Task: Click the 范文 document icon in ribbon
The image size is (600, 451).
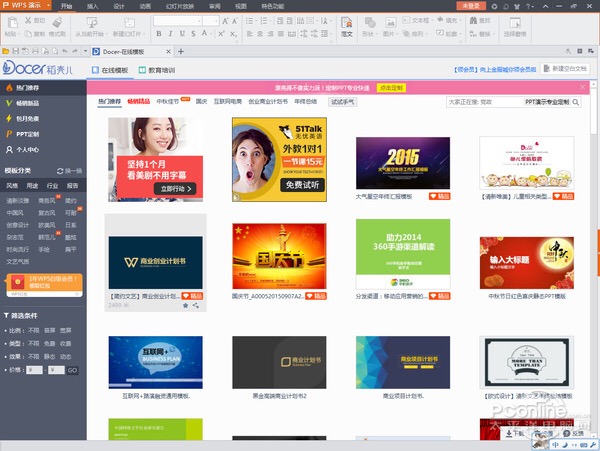Action: (347, 23)
